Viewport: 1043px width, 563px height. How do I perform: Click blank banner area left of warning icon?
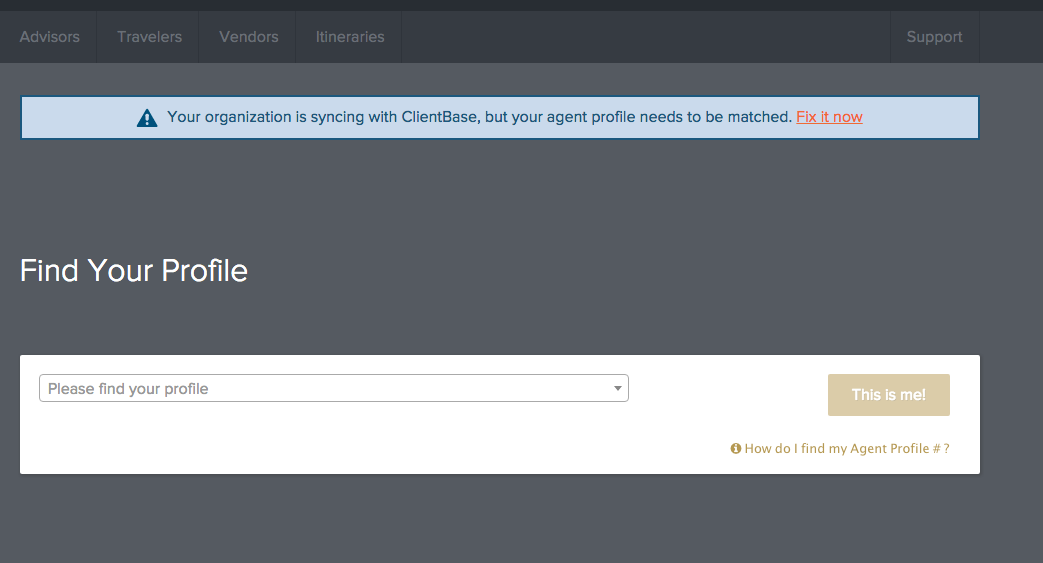[76, 118]
